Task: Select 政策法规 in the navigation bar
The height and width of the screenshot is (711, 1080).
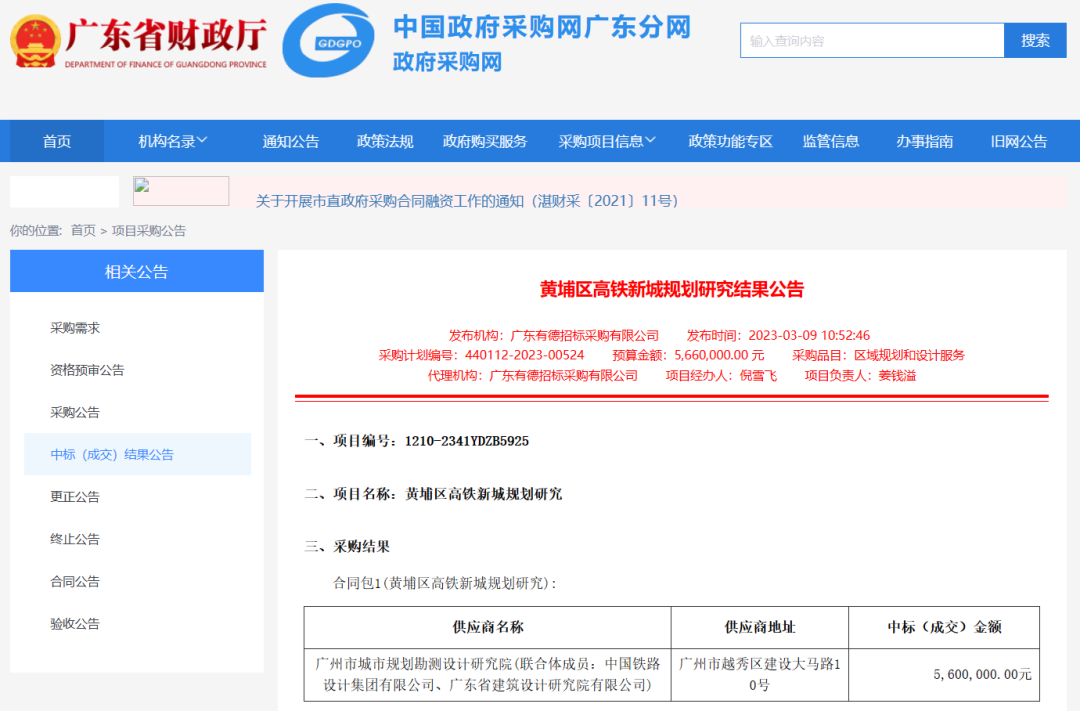Action: [383, 141]
